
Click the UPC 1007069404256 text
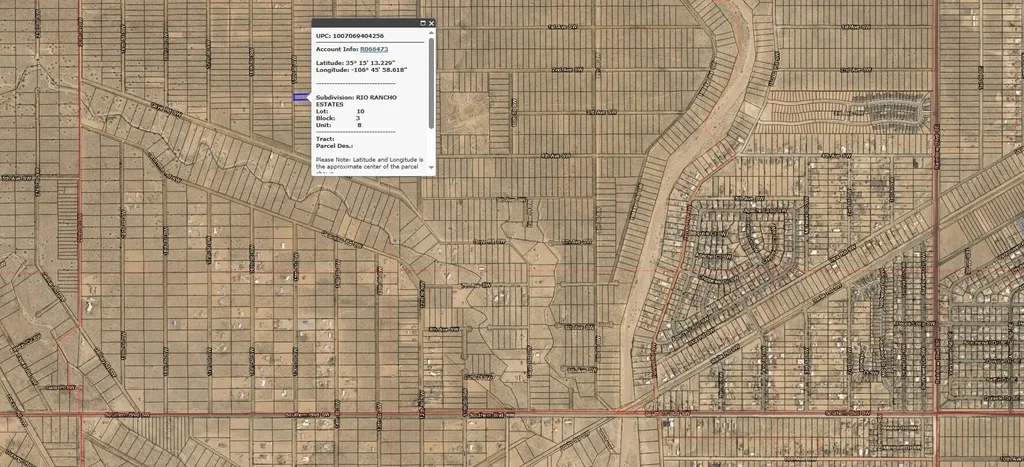tap(350, 36)
